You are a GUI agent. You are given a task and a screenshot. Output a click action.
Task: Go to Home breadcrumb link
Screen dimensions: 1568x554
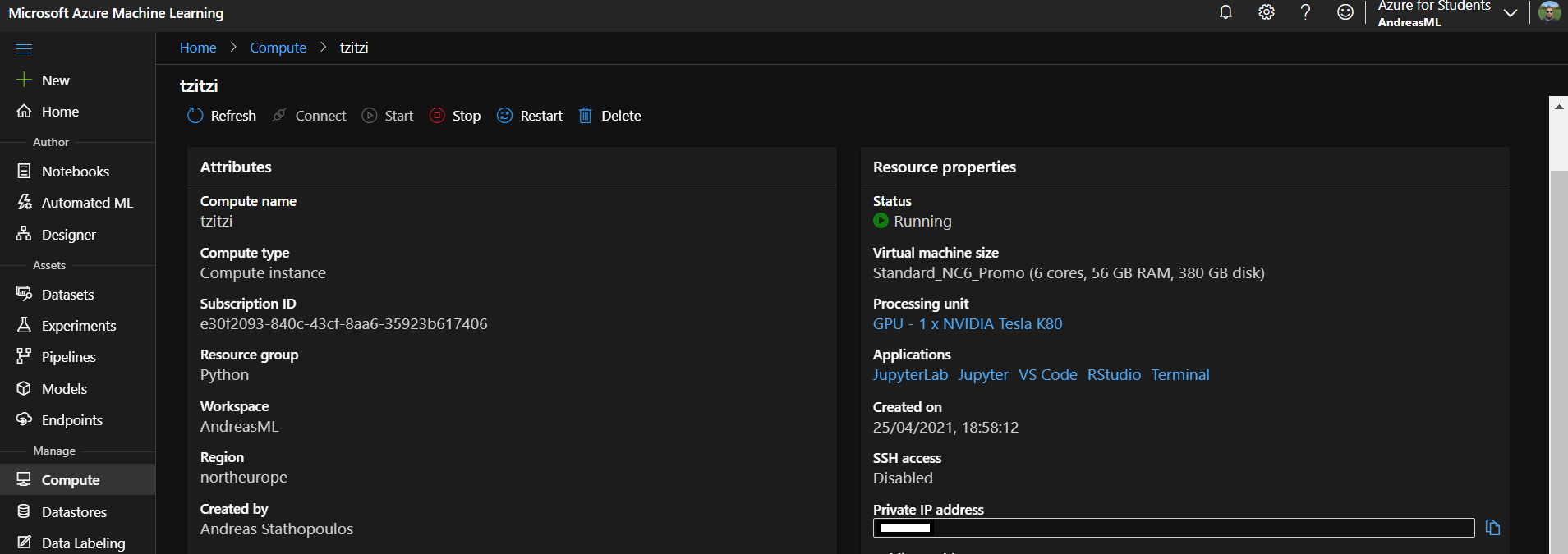pyautogui.click(x=198, y=48)
